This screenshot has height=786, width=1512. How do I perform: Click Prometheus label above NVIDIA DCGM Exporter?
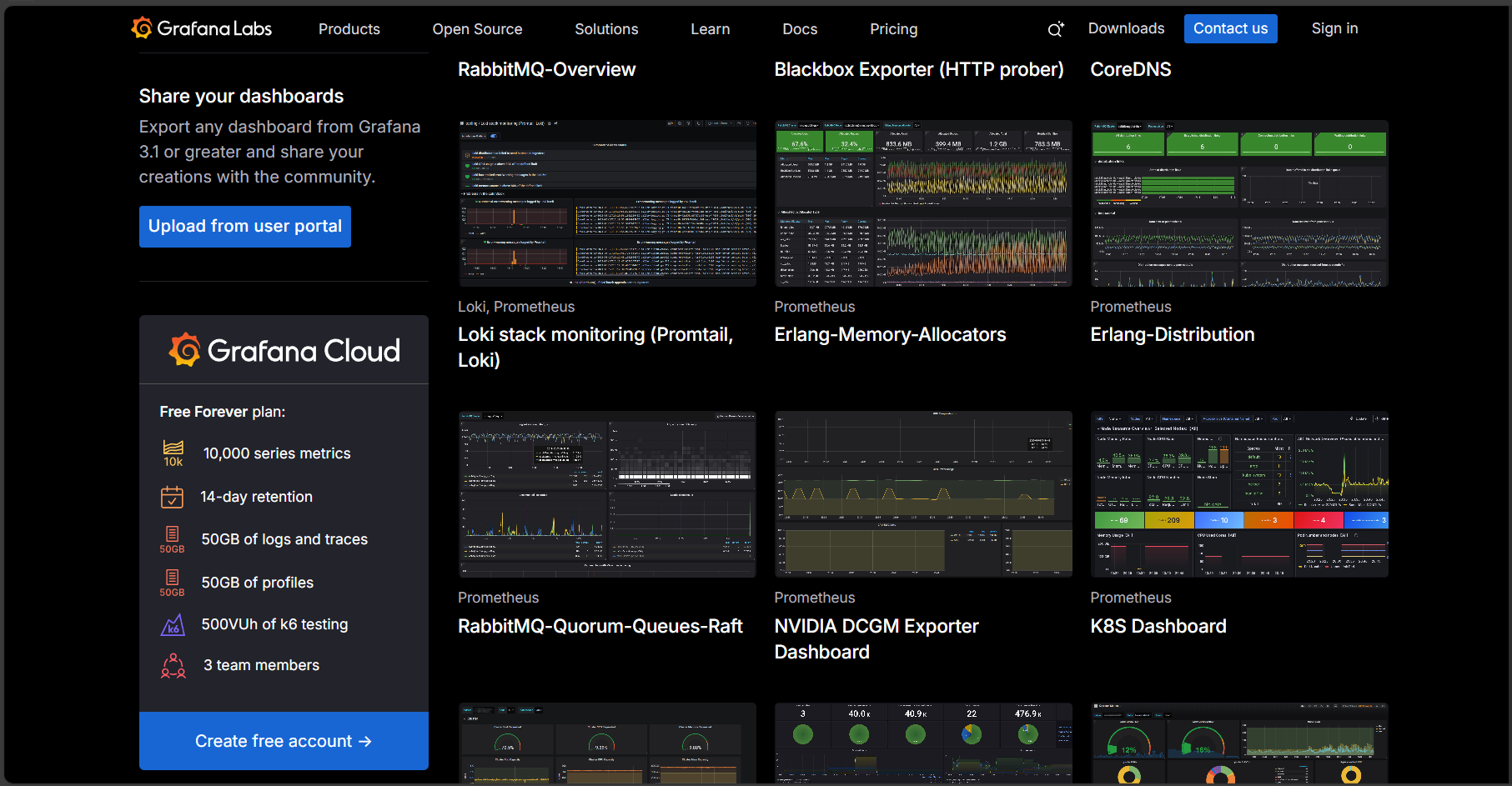815,598
